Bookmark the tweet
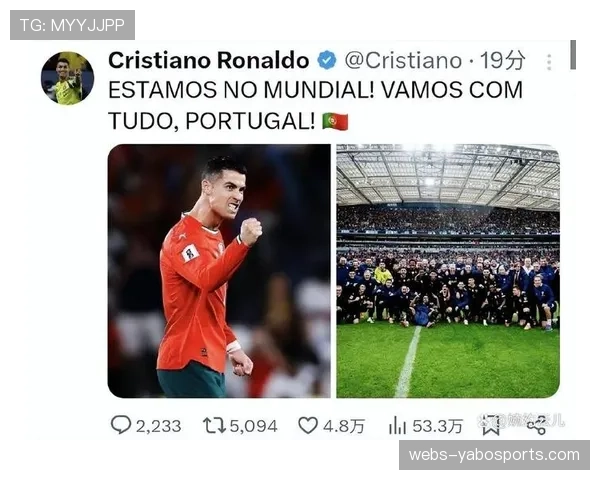 (491, 426)
